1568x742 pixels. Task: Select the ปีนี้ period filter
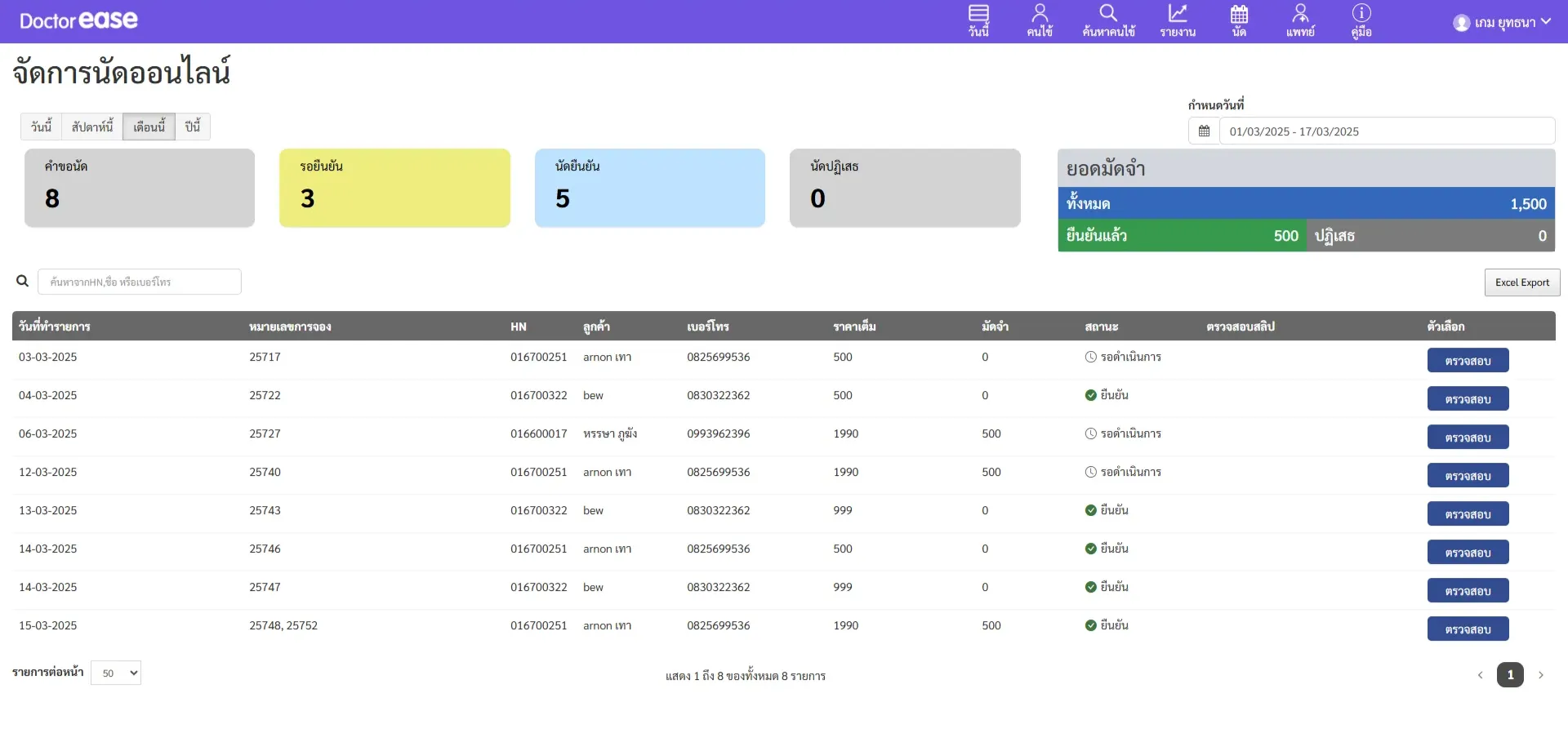[193, 127]
